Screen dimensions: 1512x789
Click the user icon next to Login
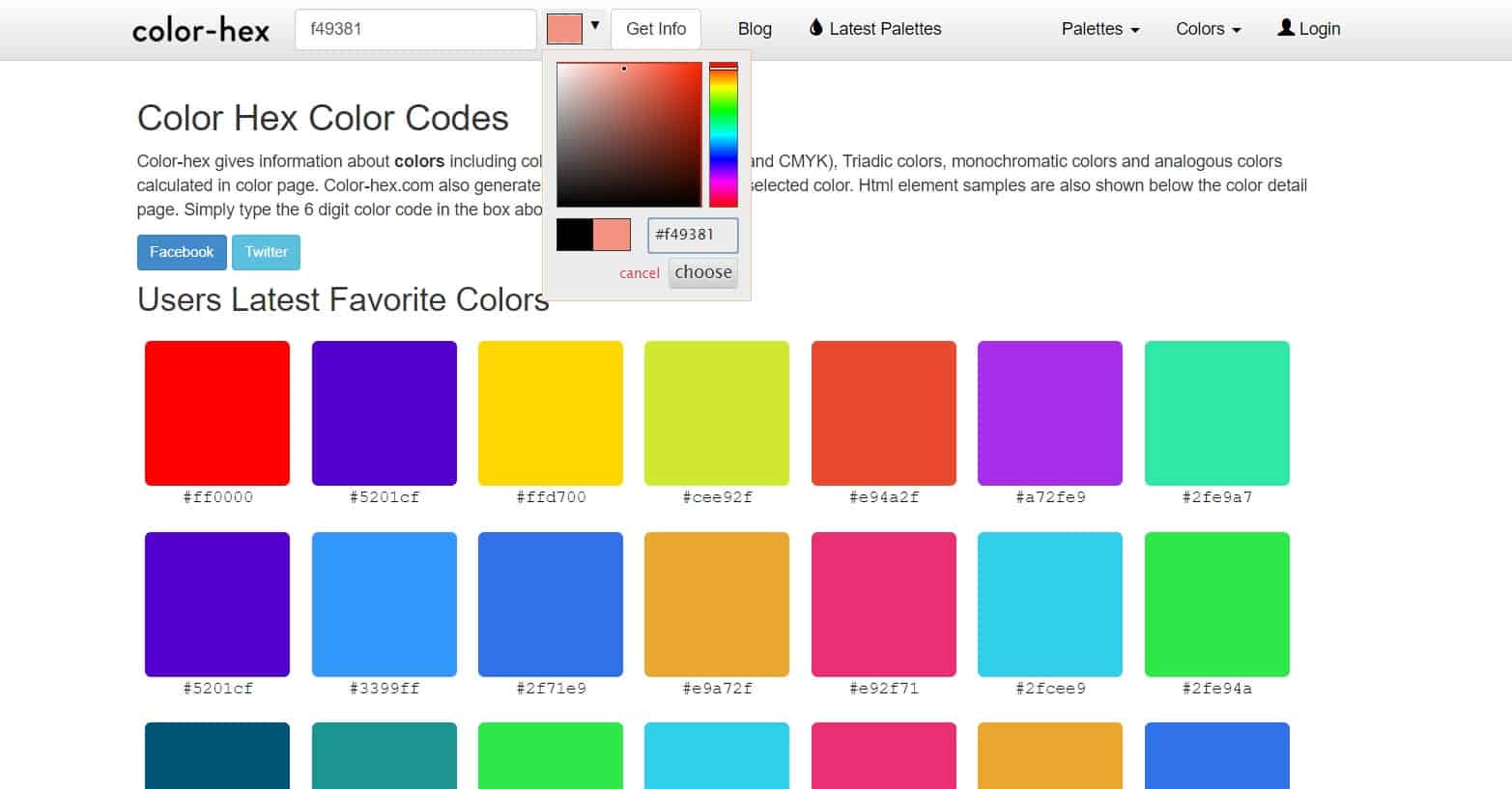(x=1286, y=28)
